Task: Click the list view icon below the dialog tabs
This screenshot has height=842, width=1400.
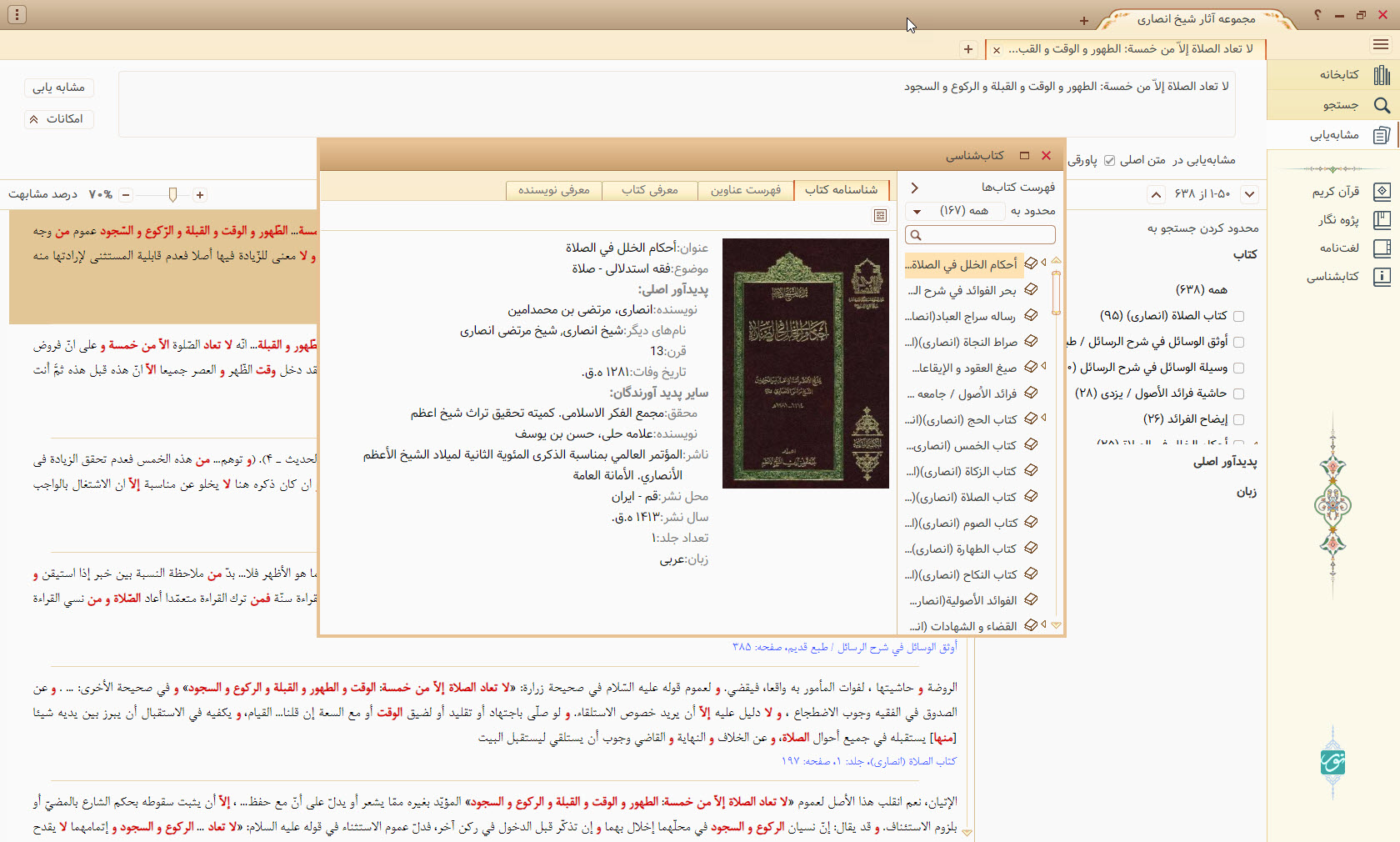Action: 880,216
